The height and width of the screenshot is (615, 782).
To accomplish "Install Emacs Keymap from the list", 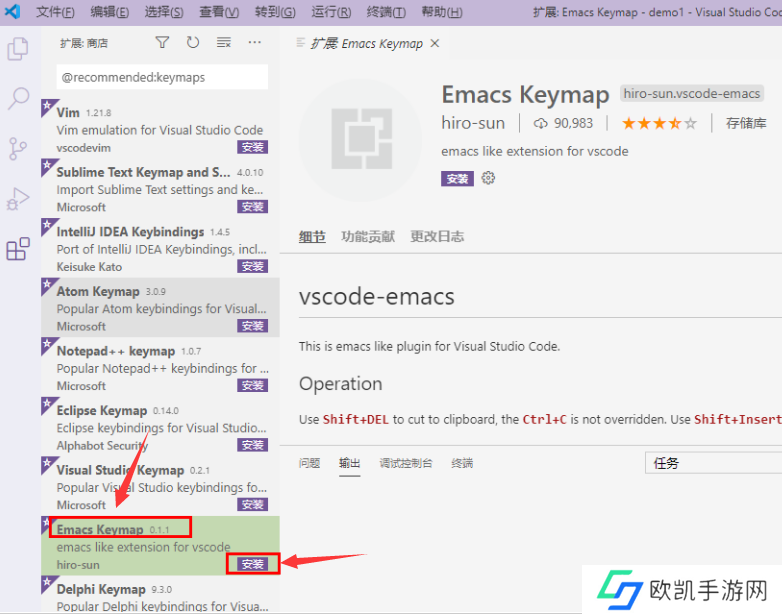I will pos(252,564).
